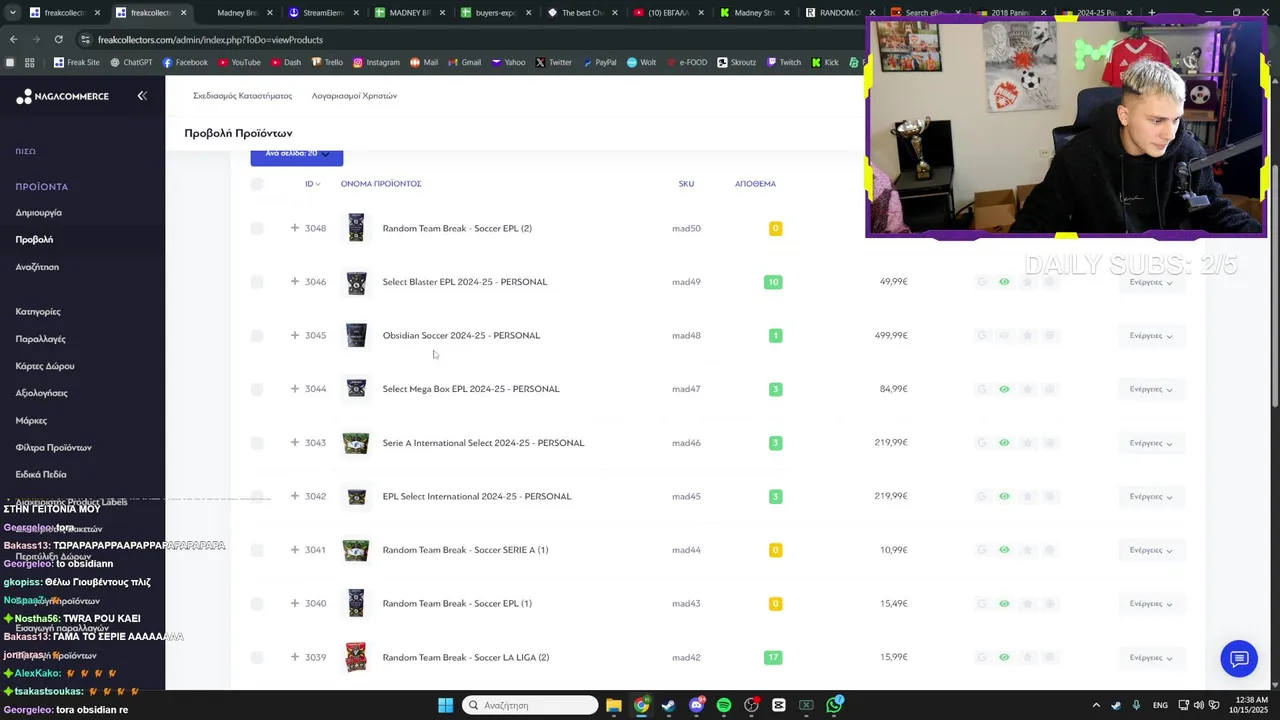Click the Windows taskbar search box

[530, 705]
